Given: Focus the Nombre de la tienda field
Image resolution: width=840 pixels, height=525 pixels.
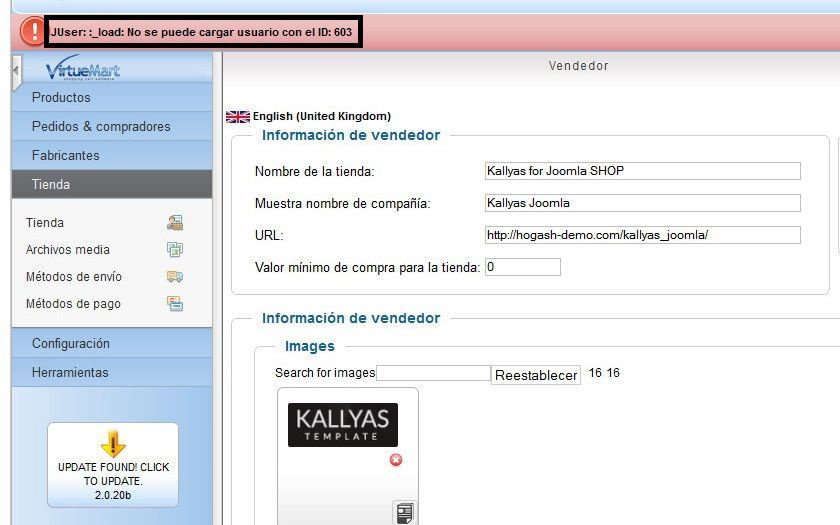Looking at the screenshot, I should point(642,171).
